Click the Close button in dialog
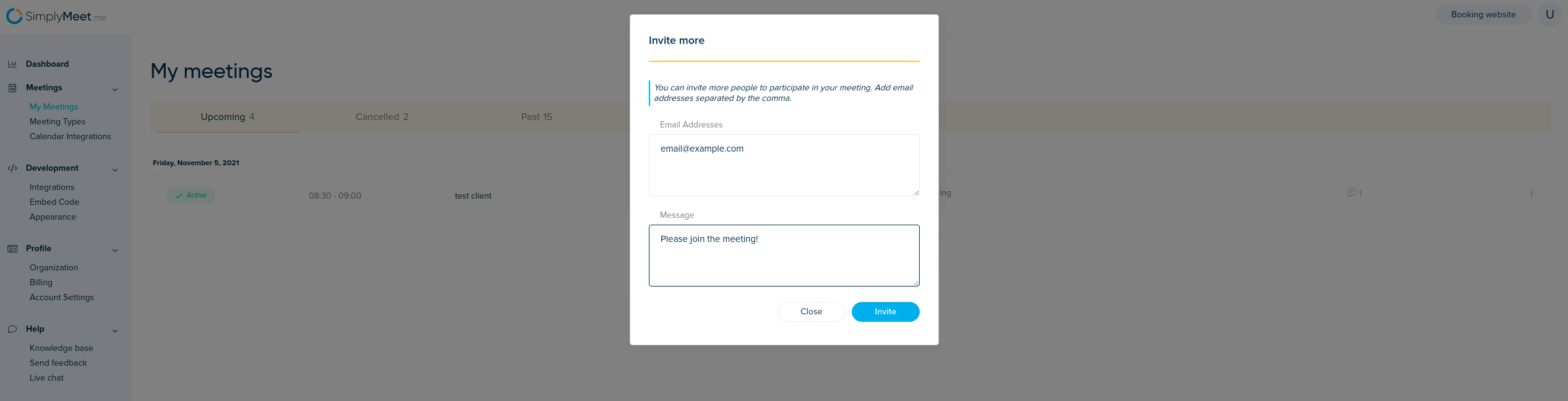Viewport: 1568px width, 401px height. (811, 312)
